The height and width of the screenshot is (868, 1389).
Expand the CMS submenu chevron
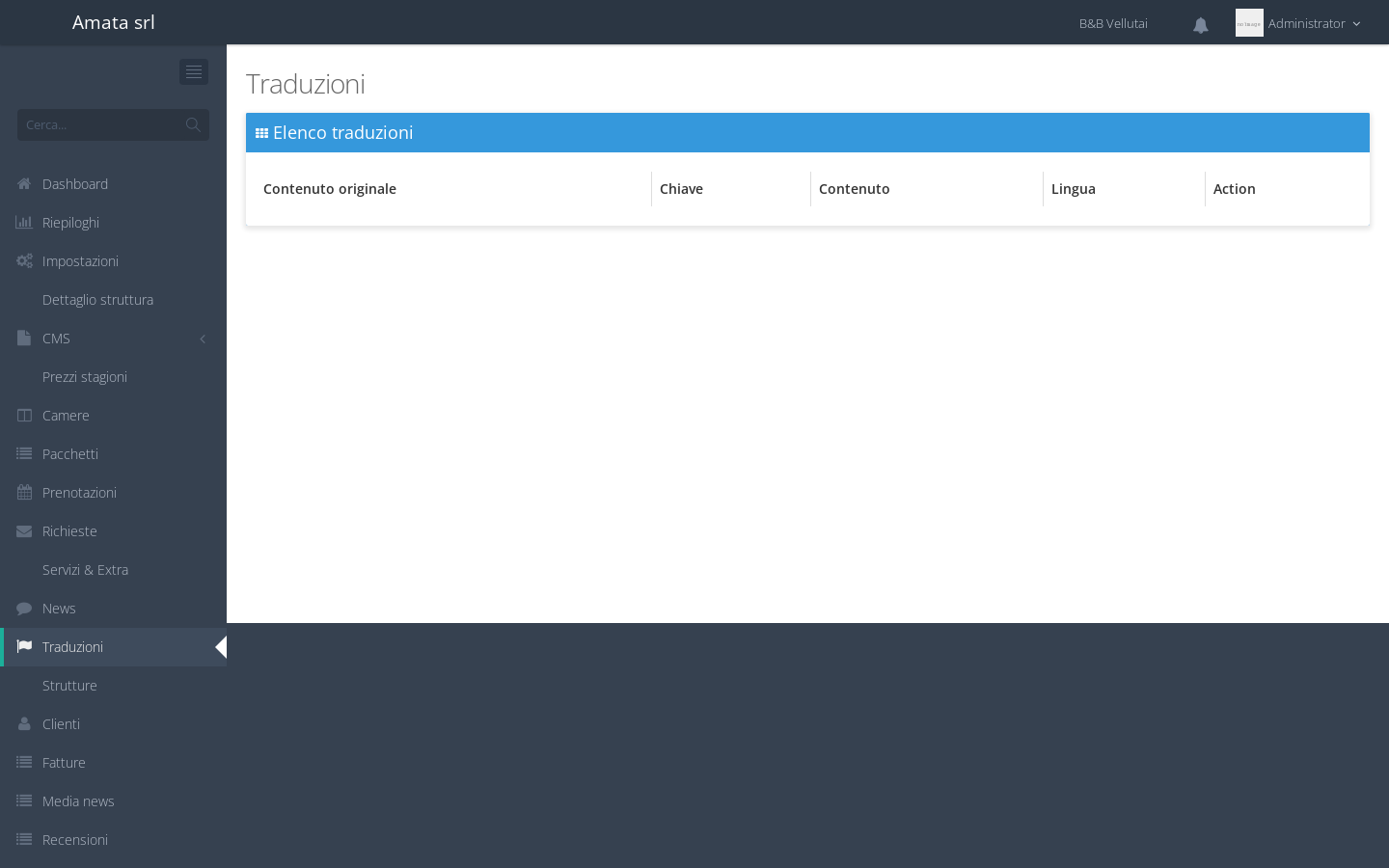[x=203, y=339]
